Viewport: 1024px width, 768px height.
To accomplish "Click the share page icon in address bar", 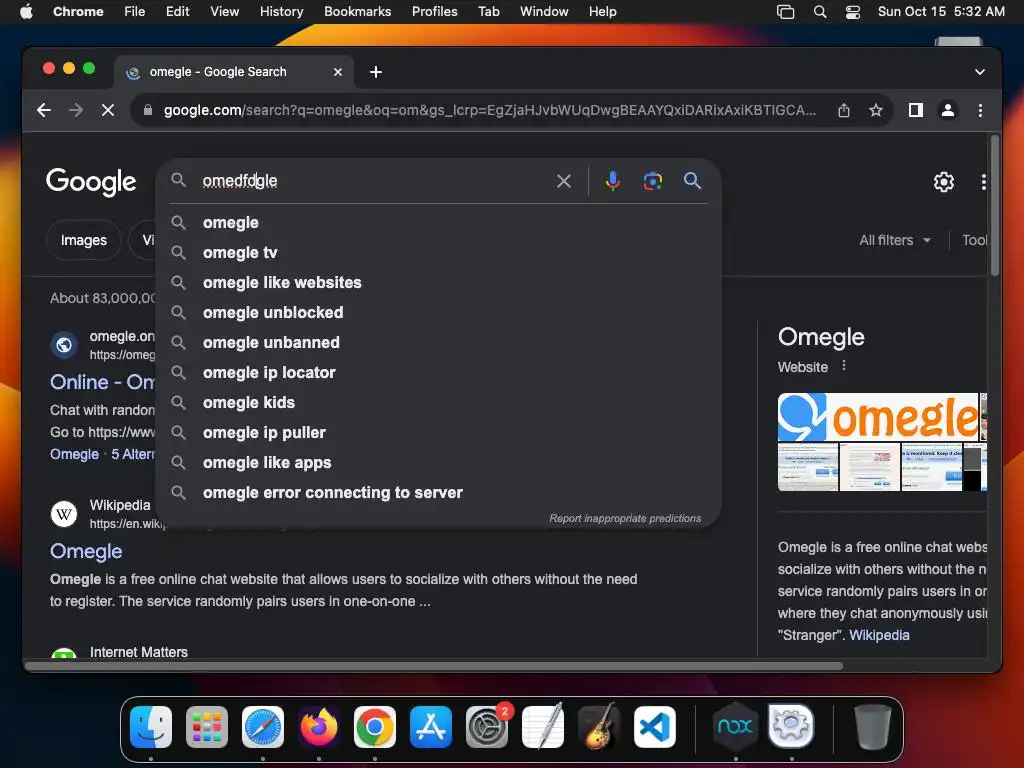I will (844, 110).
